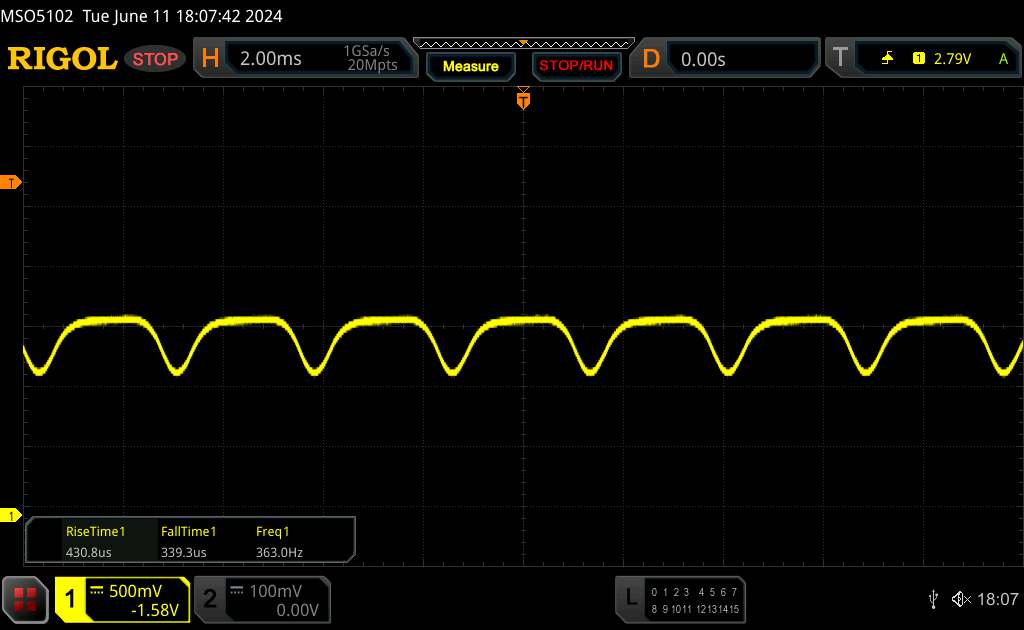Select the RiseTime1 measurement of 430.8us
This screenshot has height=630, width=1024.
pos(95,541)
